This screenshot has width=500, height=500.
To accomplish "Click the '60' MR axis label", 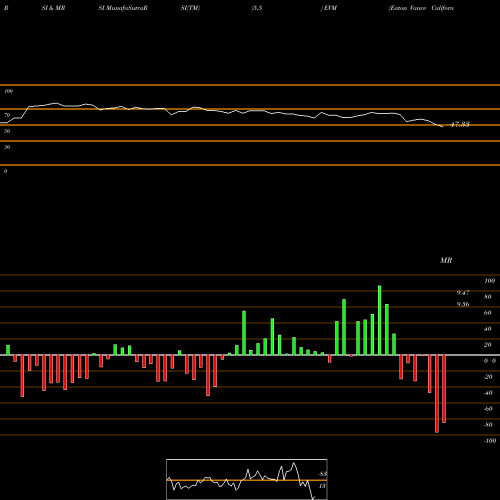I will coord(487,313).
